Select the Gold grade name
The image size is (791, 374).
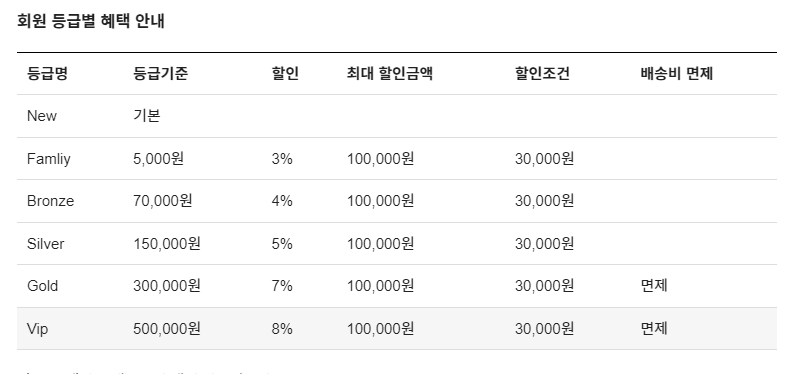click(x=42, y=286)
